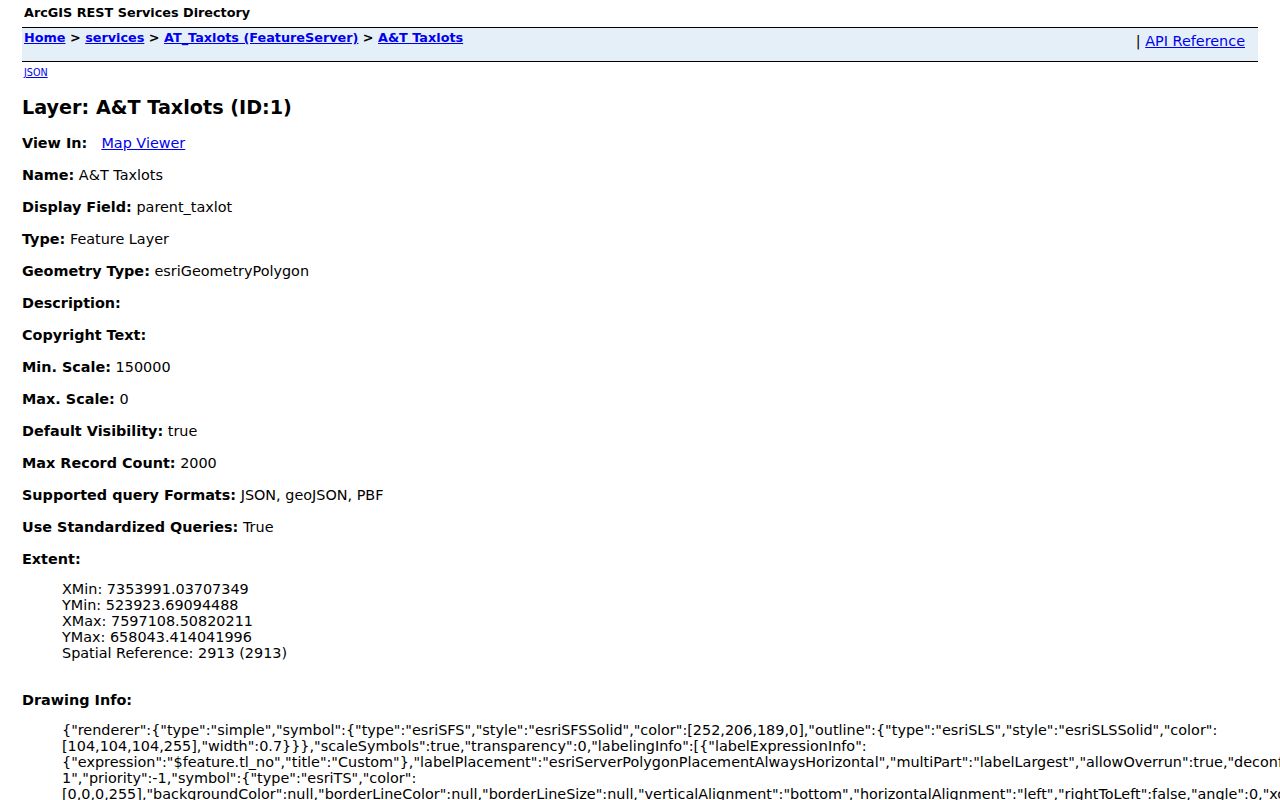
Task: Click the 'Use Standardized Queries: True' text
Action: (x=147, y=527)
